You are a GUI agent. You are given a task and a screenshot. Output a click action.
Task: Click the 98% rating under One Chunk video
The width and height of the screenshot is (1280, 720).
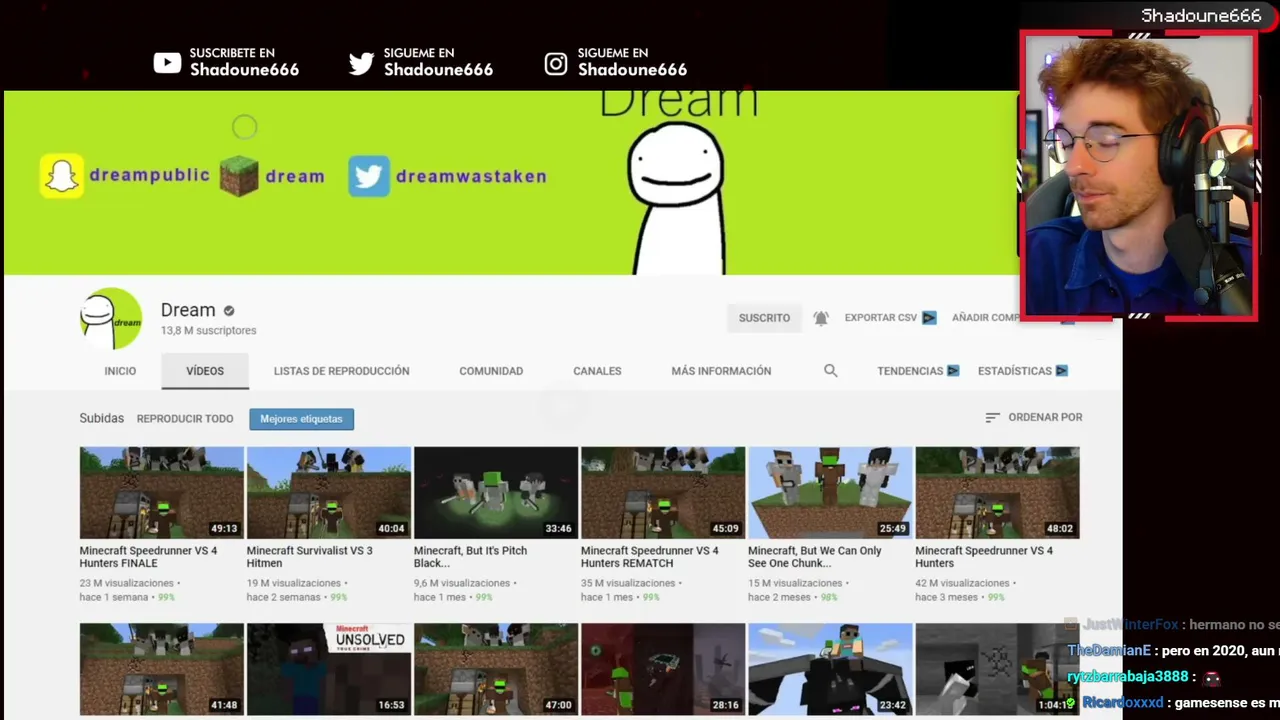(829, 598)
